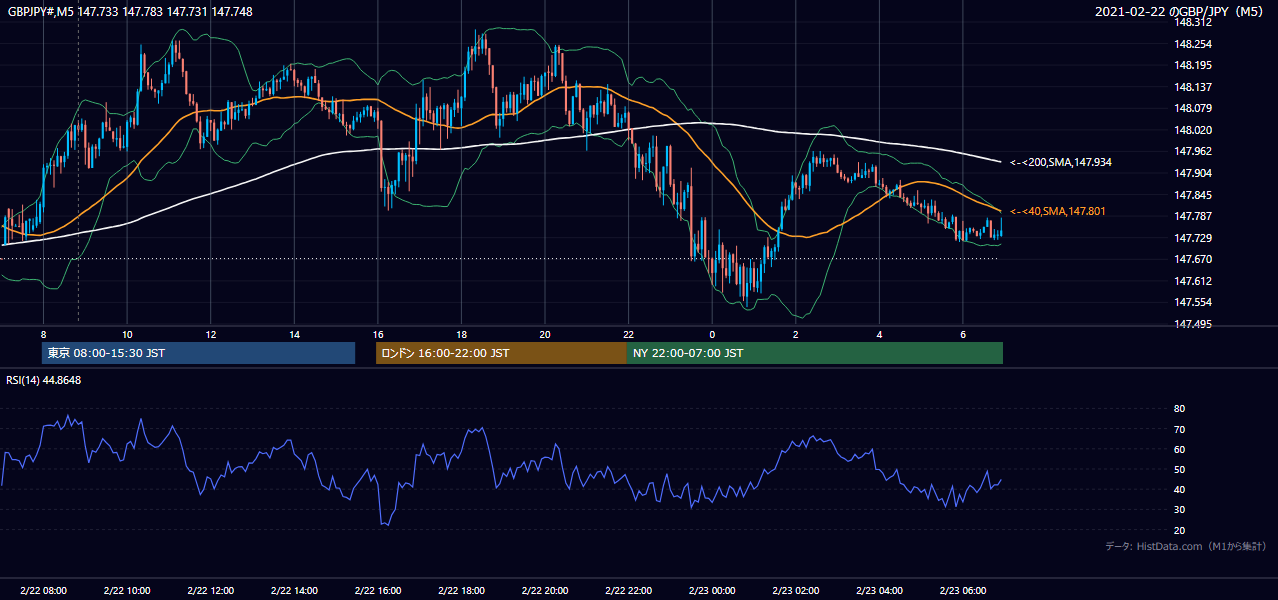Click hour tick 14 under price chart
The height and width of the screenshot is (600, 1278).
tap(294, 334)
